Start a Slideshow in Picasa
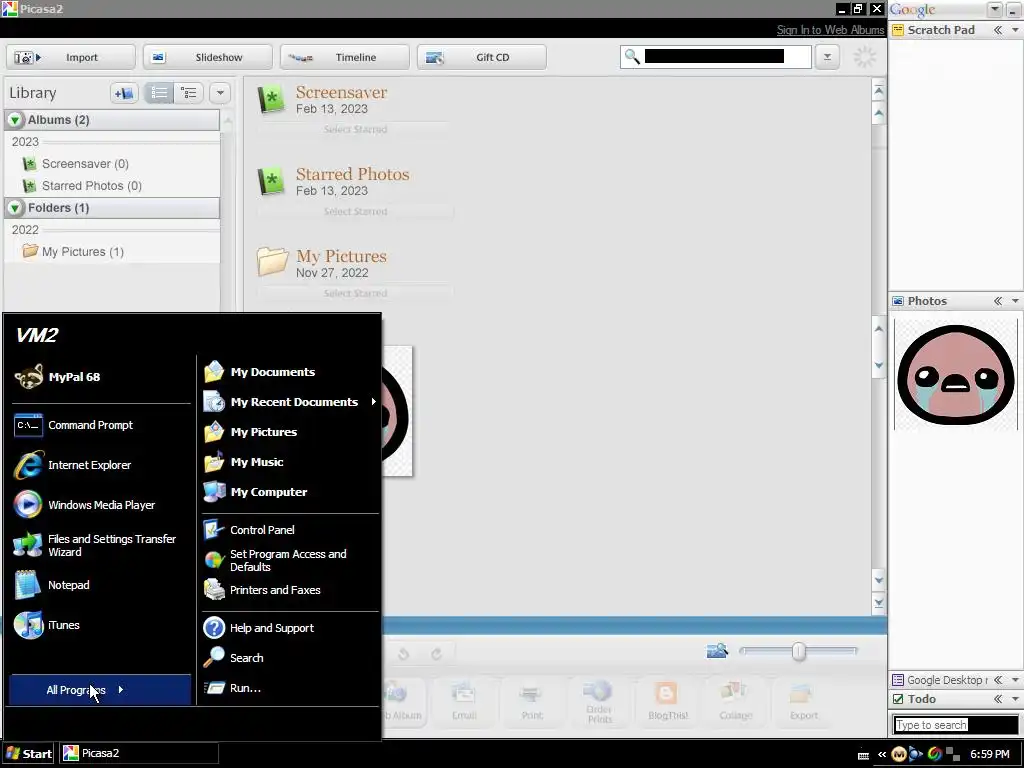 click(x=208, y=57)
